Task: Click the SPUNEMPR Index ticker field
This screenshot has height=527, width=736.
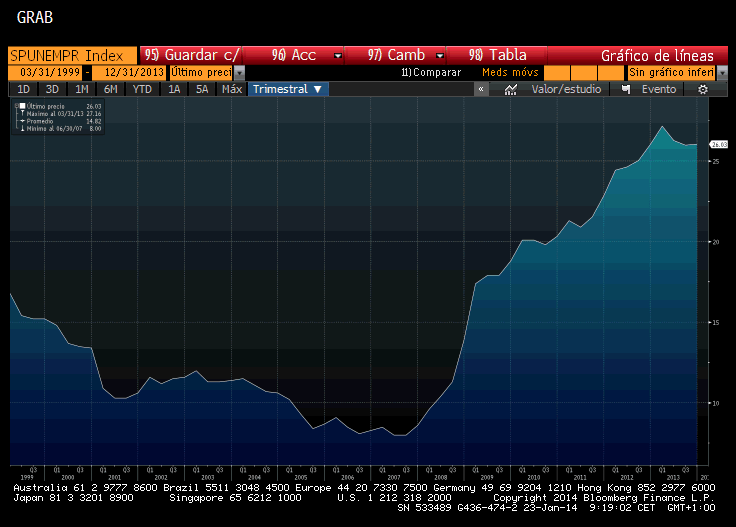Action: (x=72, y=55)
